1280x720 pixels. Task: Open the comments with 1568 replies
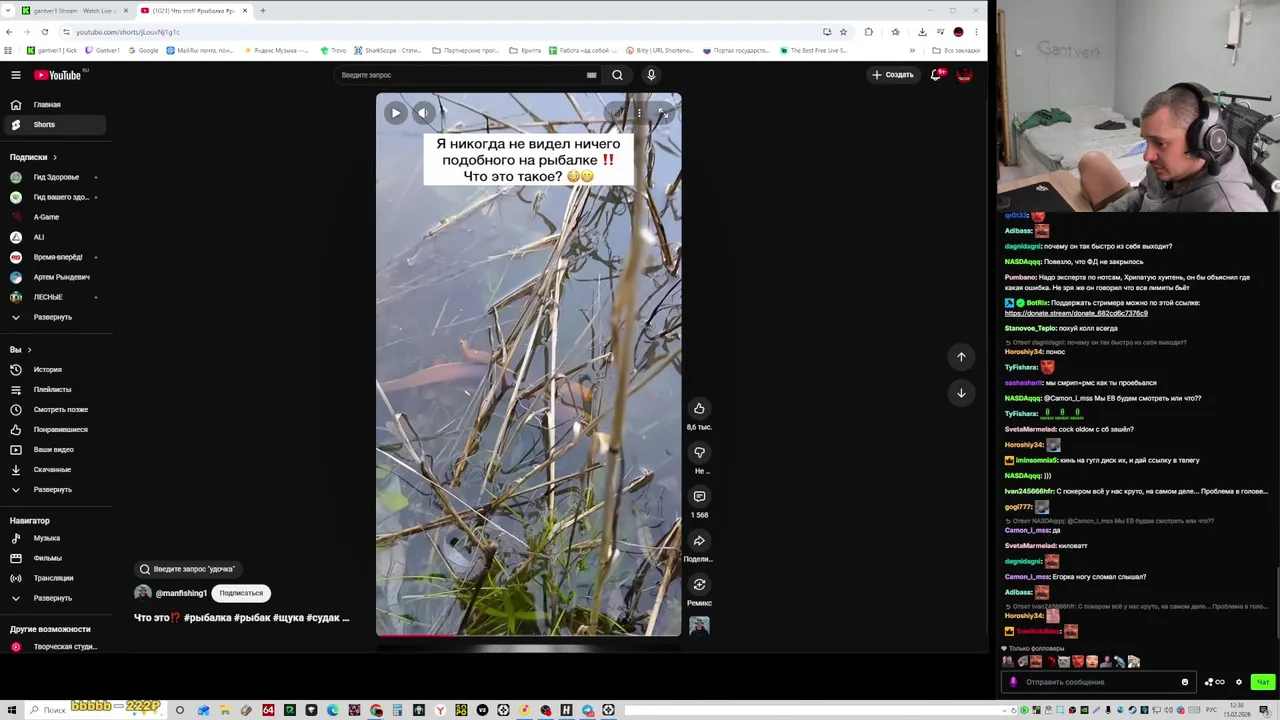pyautogui.click(x=699, y=496)
